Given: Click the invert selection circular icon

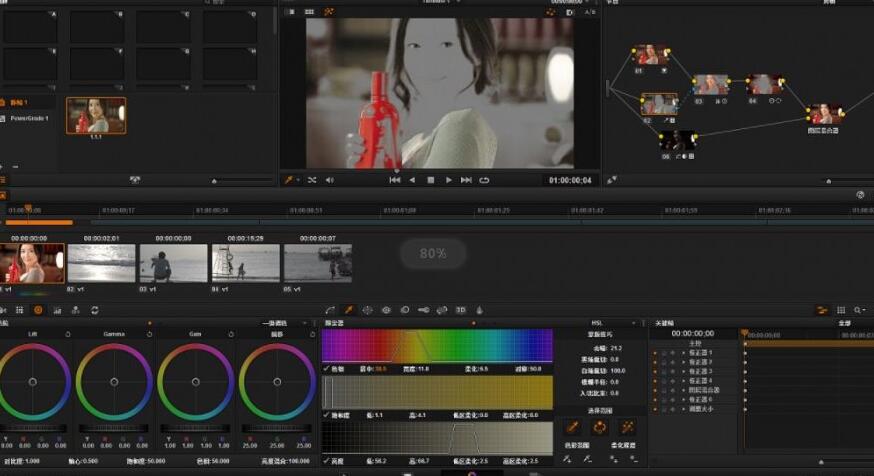Looking at the screenshot, I should click(600, 428).
